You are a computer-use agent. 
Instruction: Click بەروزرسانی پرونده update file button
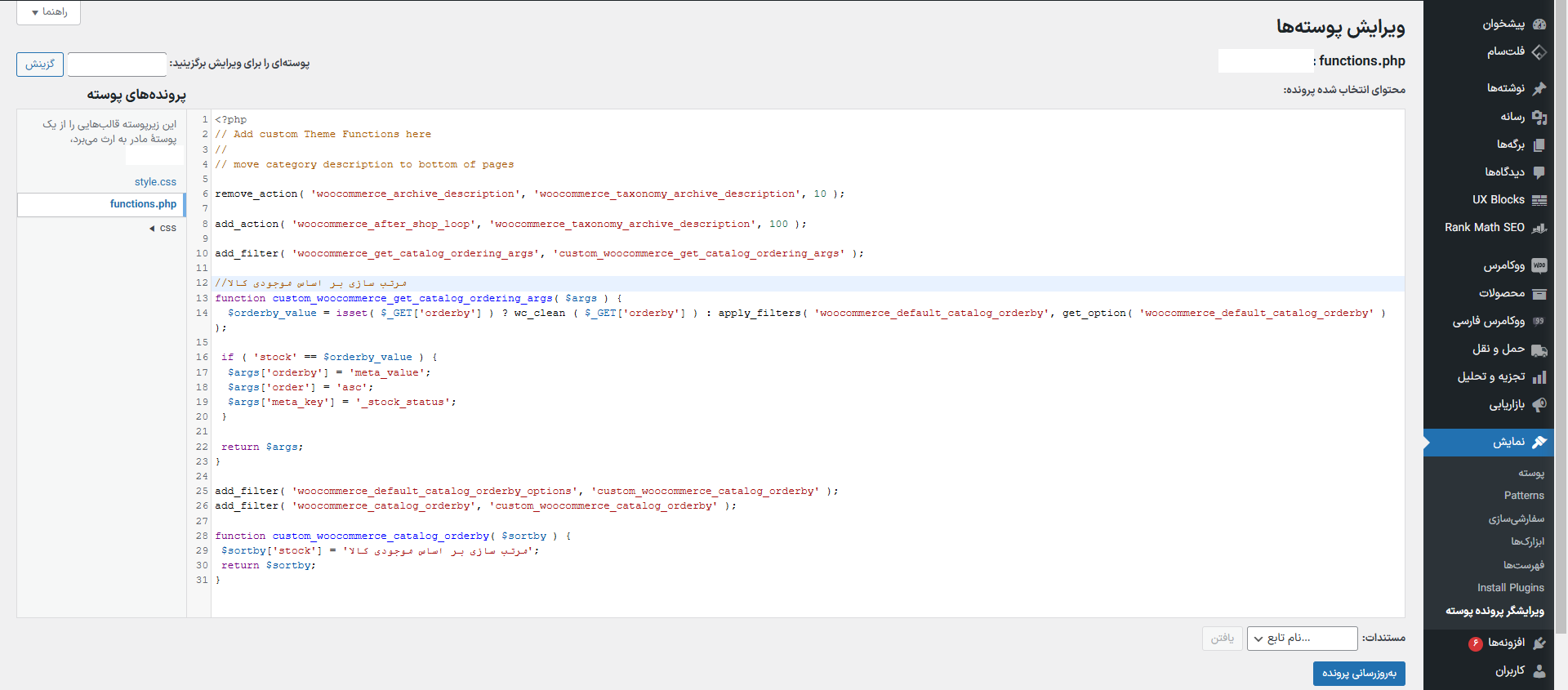pyautogui.click(x=1359, y=674)
